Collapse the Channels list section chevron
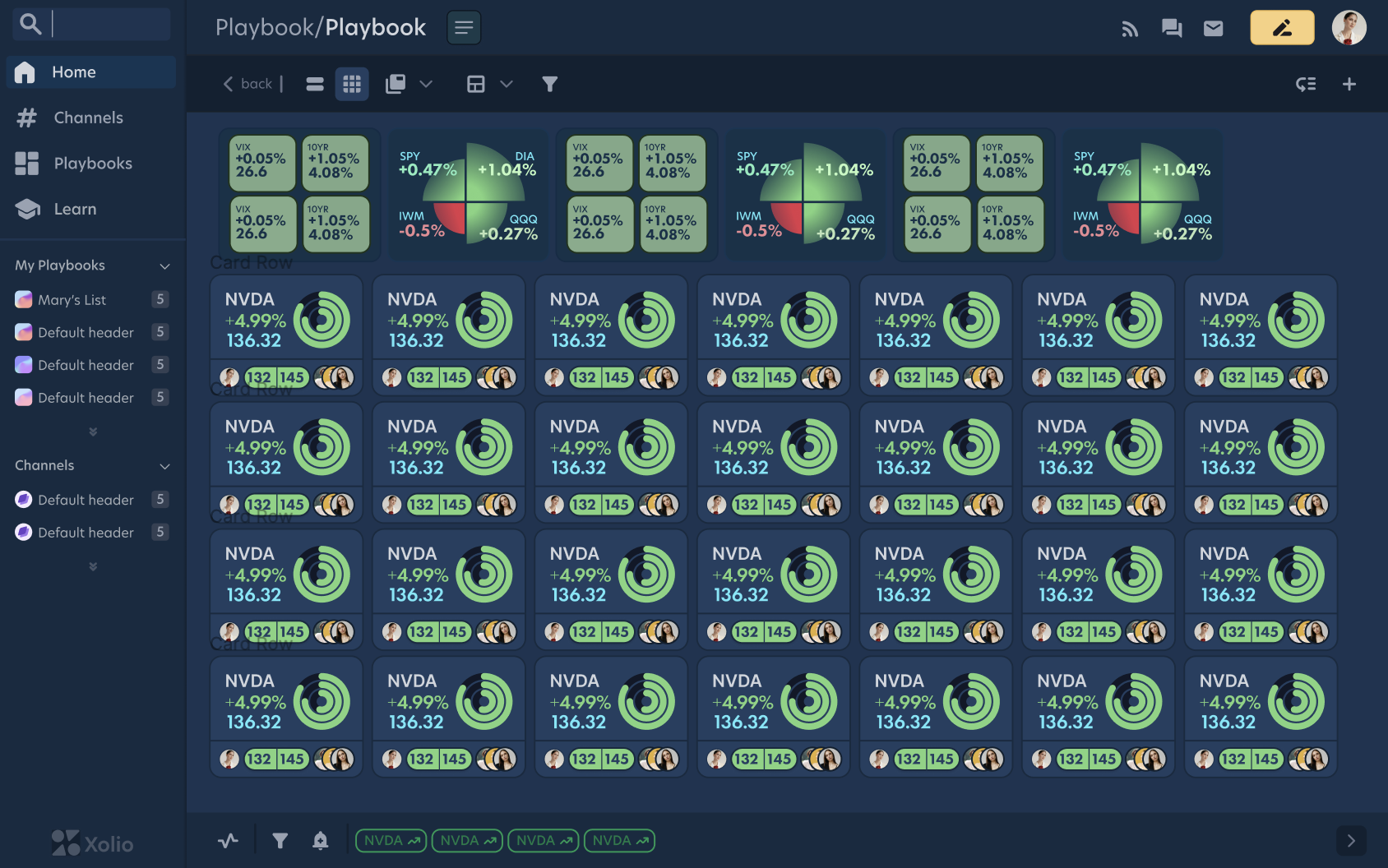Viewport: 1388px width, 868px height. [164, 466]
